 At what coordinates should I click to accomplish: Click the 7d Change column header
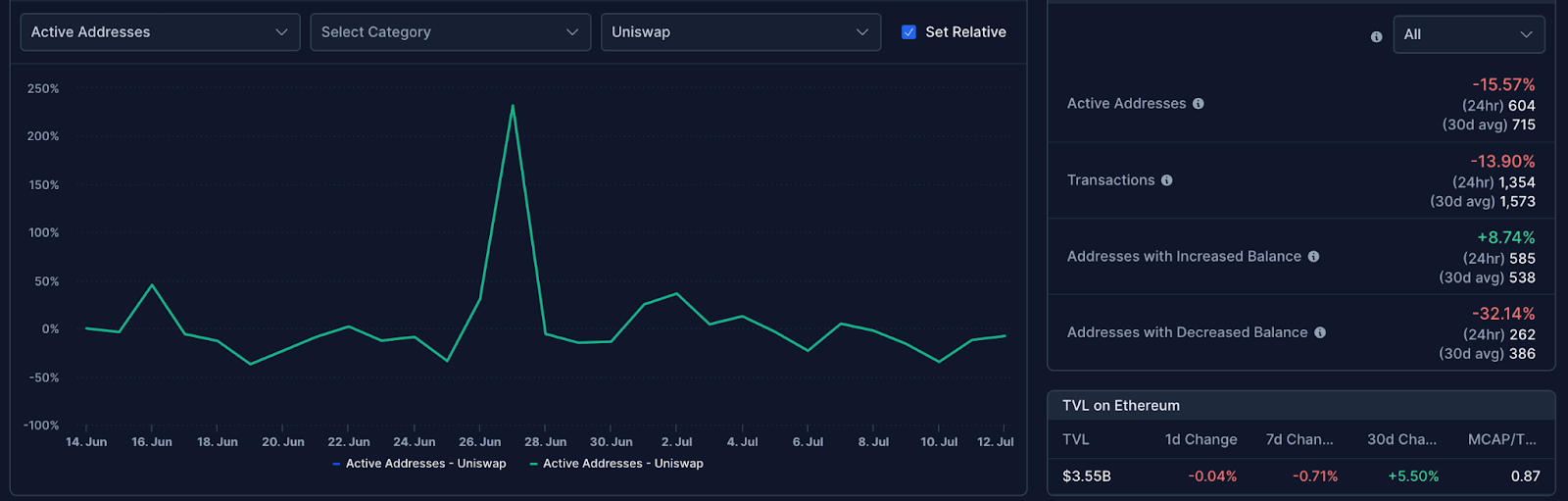pos(1298,439)
